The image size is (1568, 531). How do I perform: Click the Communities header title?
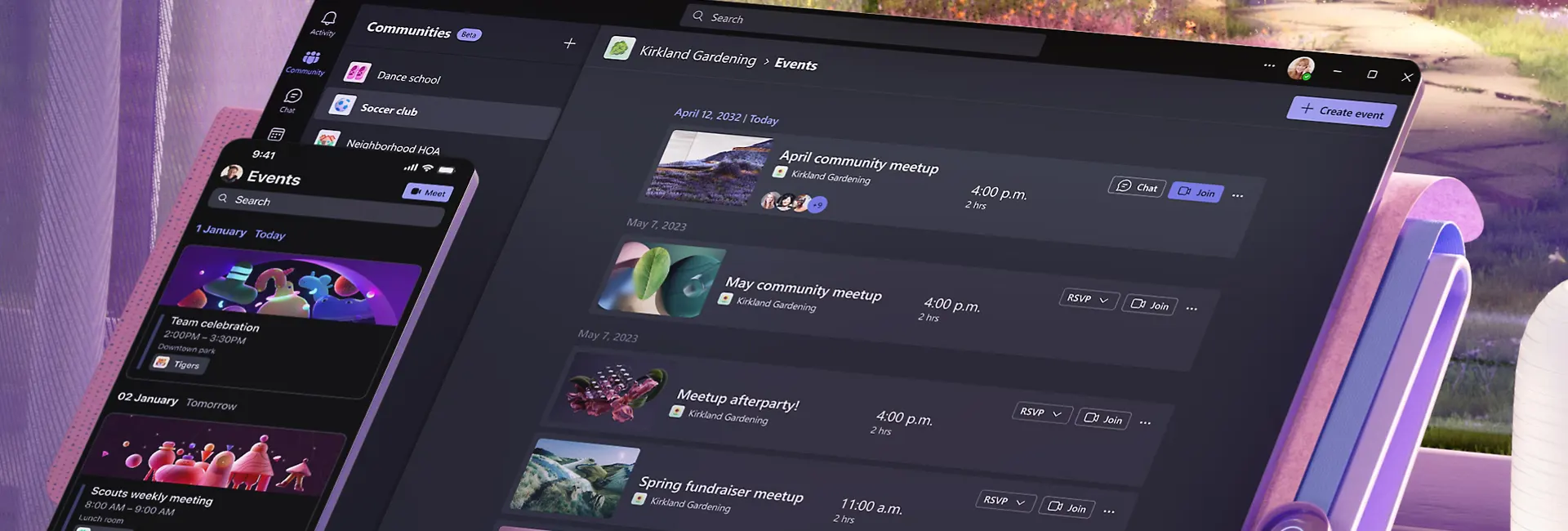coord(408,30)
